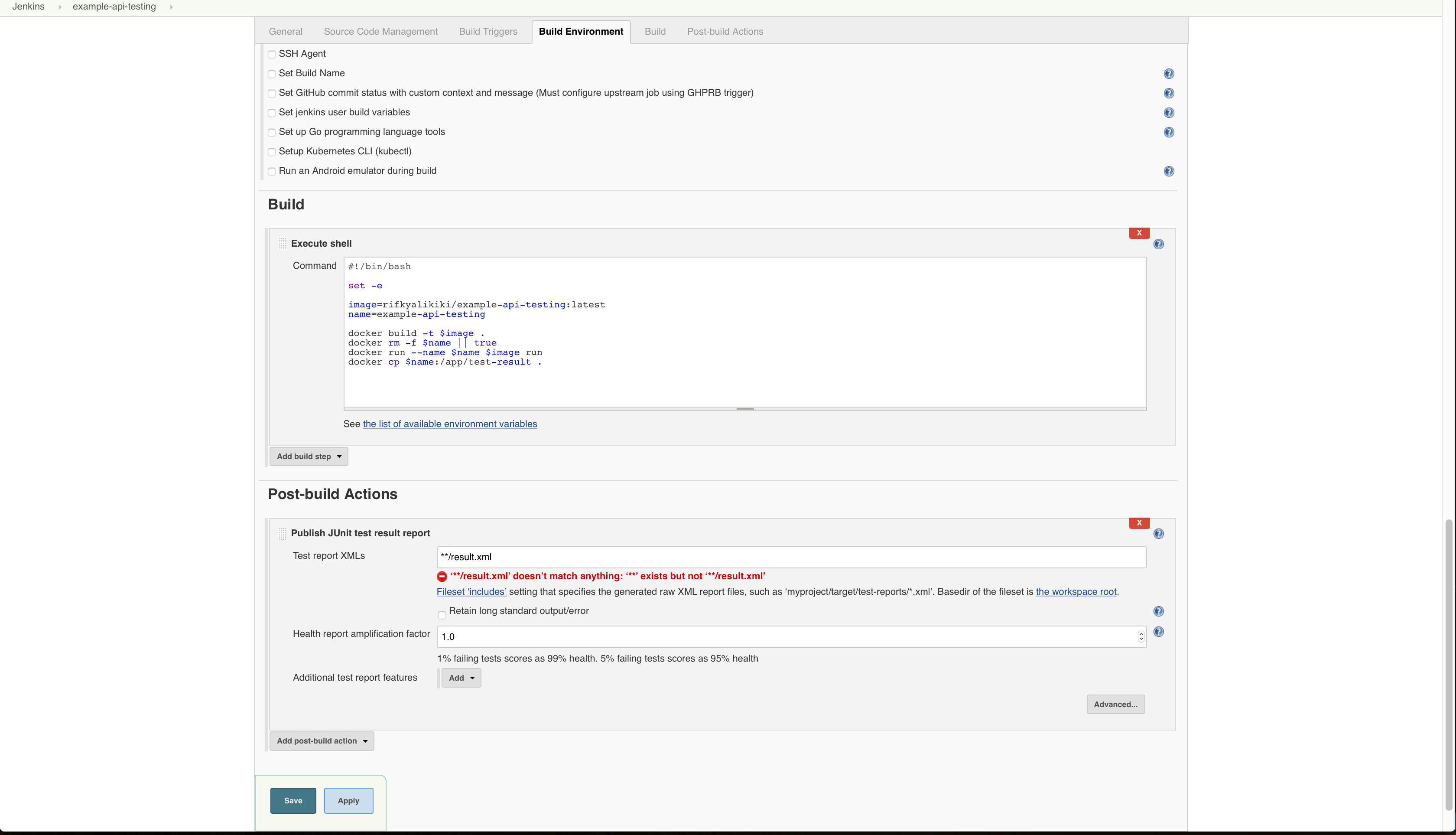The image size is (1456, 835).
Task: Toggle Set GitHub commit status checkbox
Action: point(272,93)
